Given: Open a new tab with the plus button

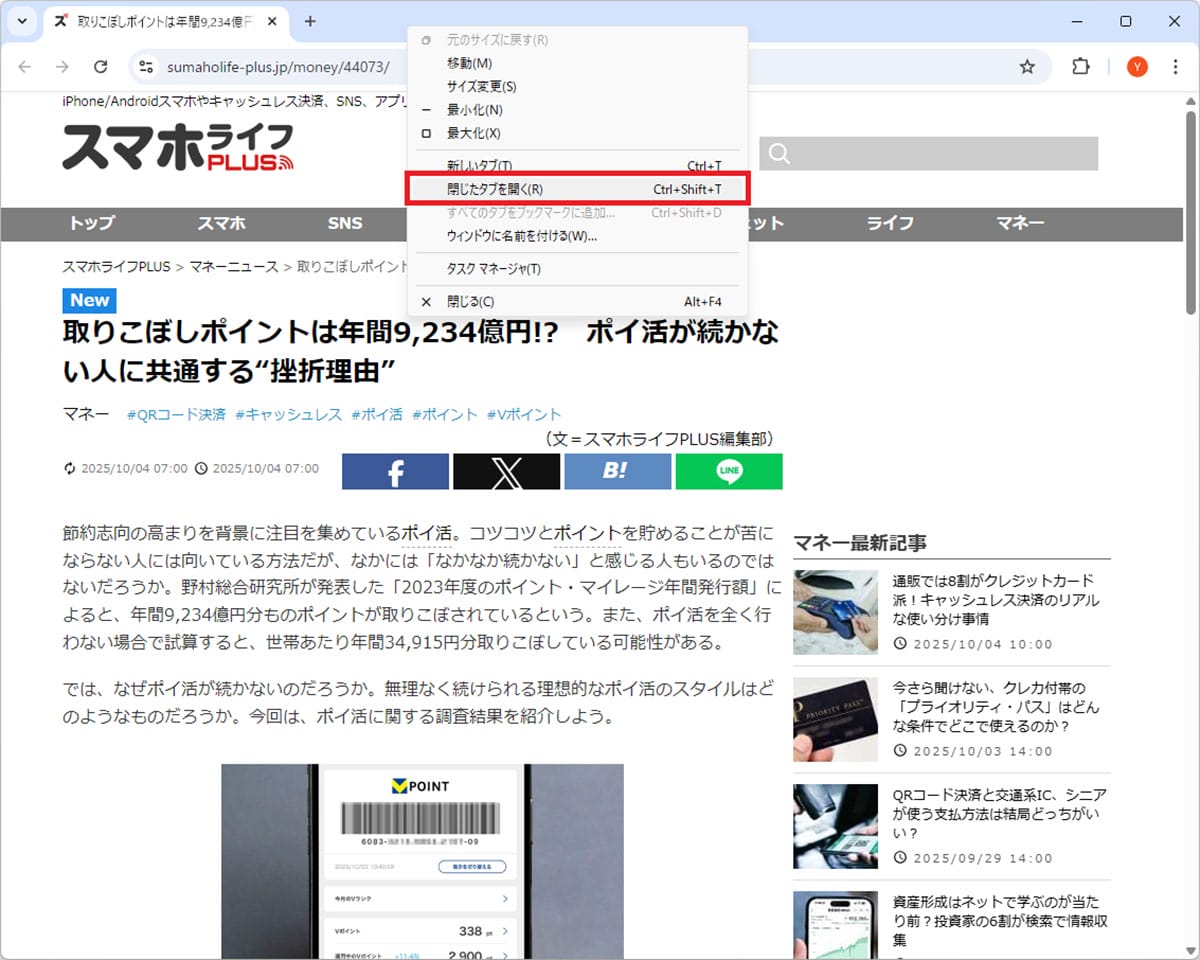Looking at the screenshot, I should 310,21.
